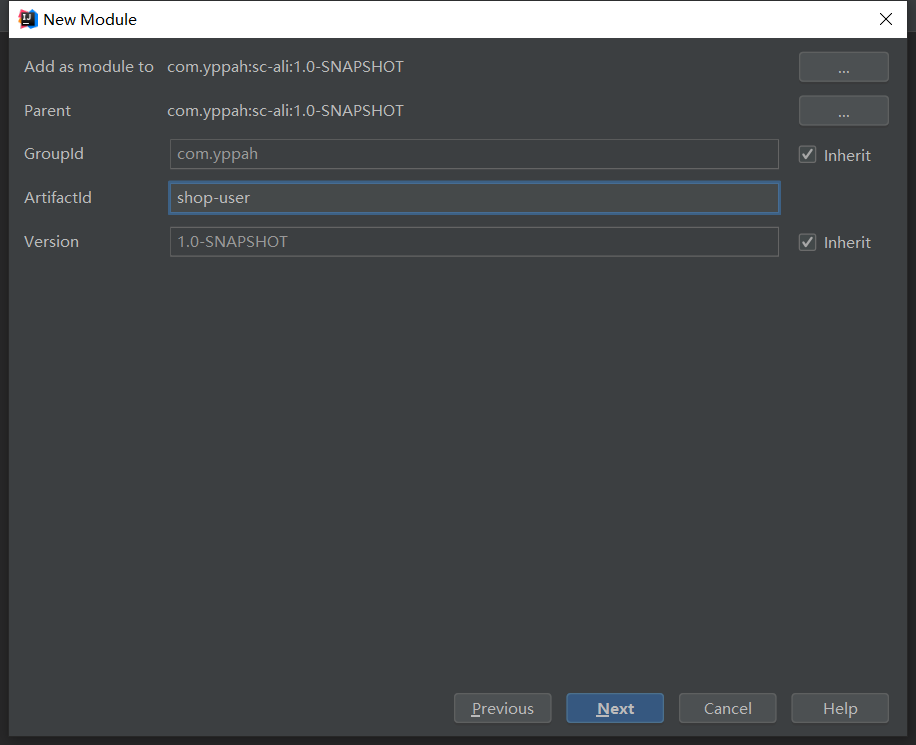
Task: Click the GroupId label
Action: tap(54, 154)
